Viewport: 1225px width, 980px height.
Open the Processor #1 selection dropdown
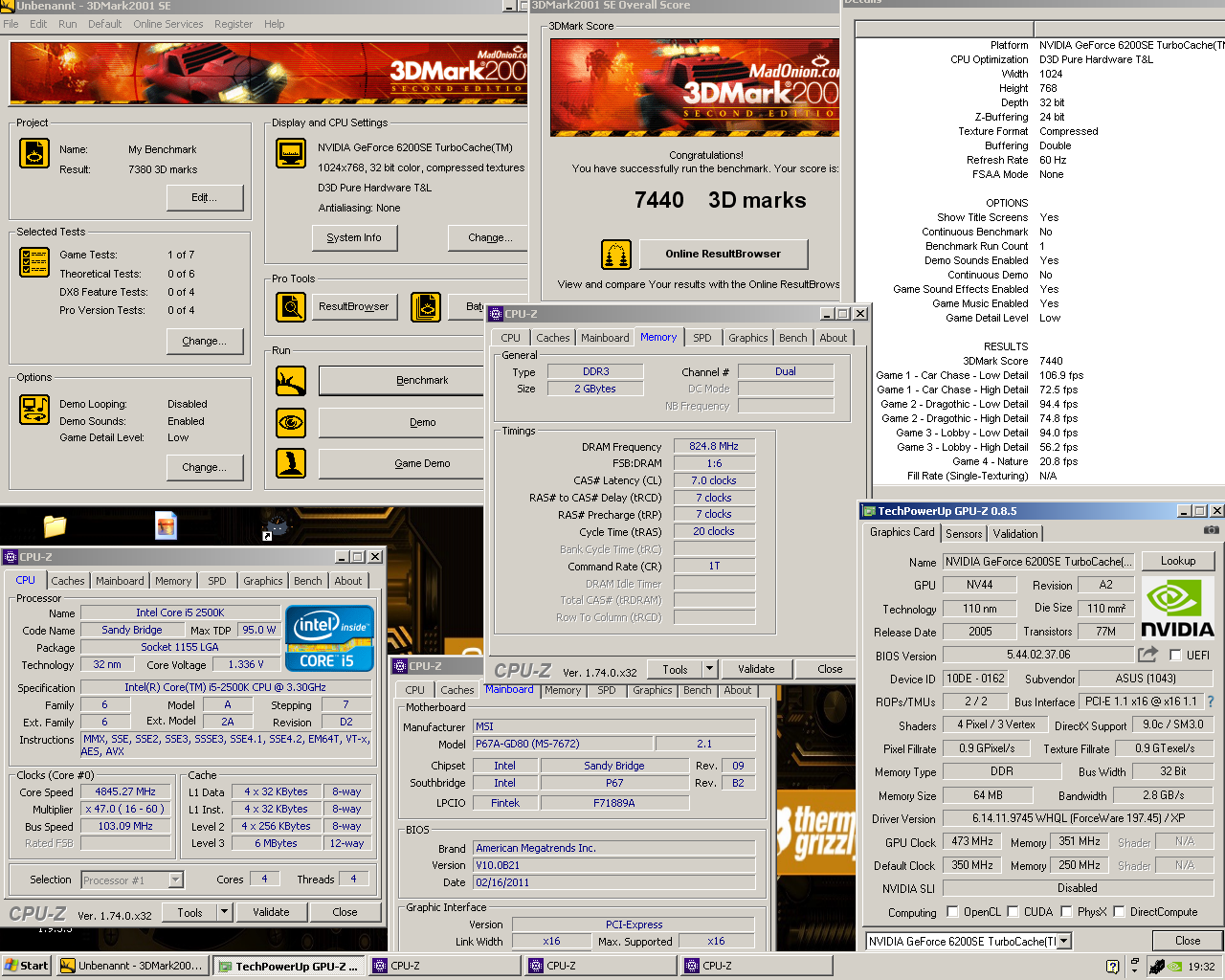176,880
